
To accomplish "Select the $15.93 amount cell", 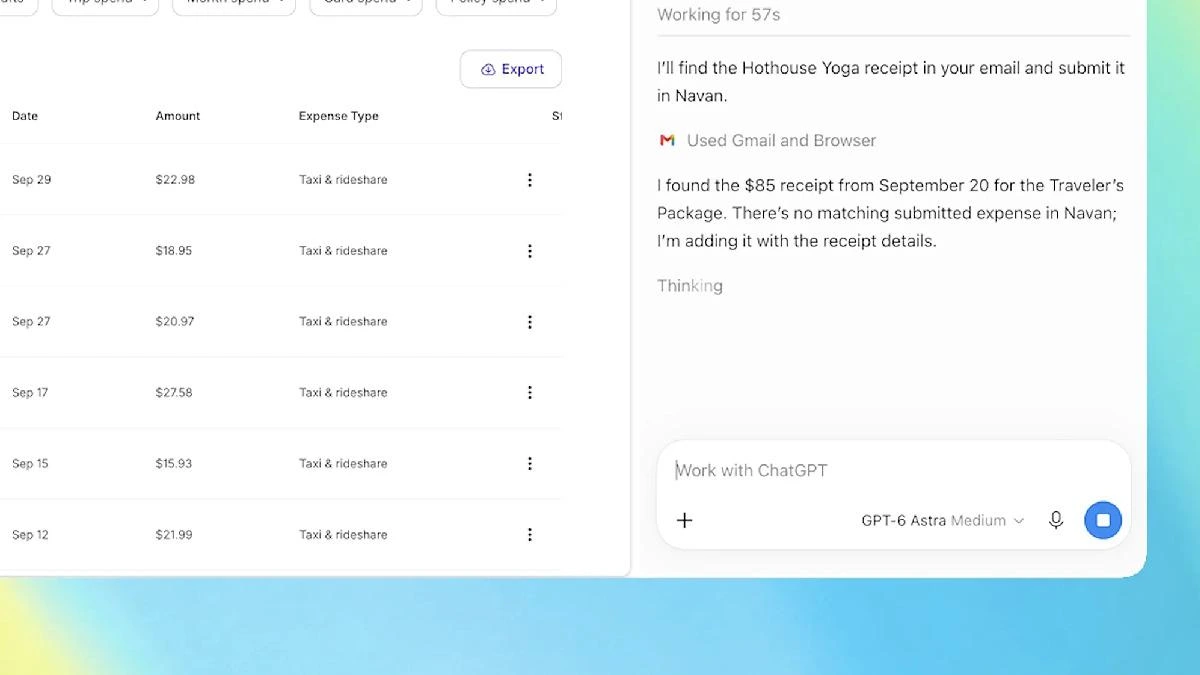I will point(174,464).
